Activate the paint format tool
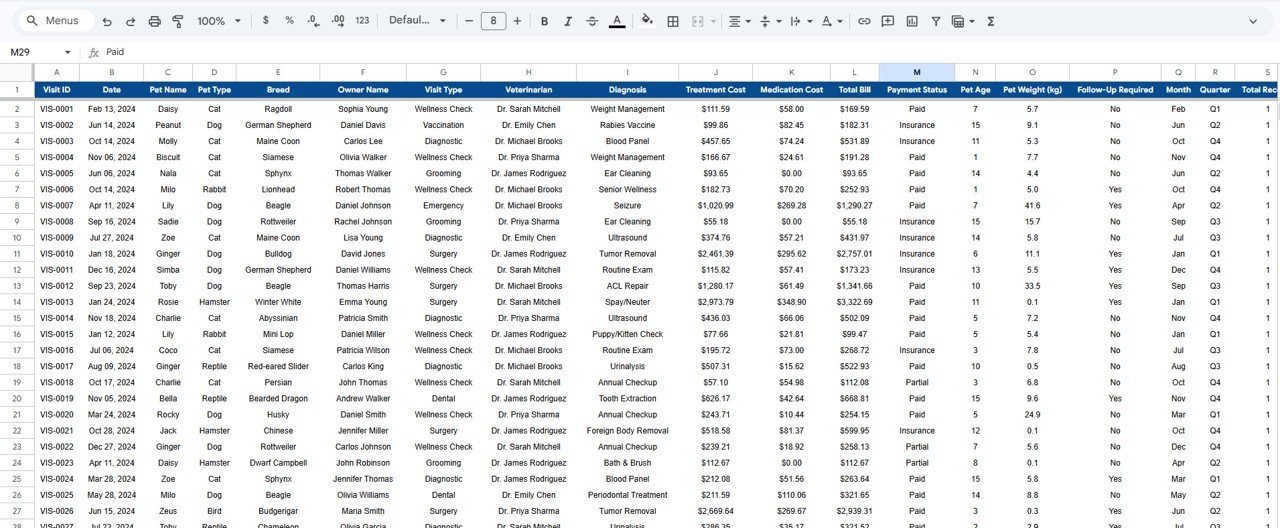 pos(178,21)
